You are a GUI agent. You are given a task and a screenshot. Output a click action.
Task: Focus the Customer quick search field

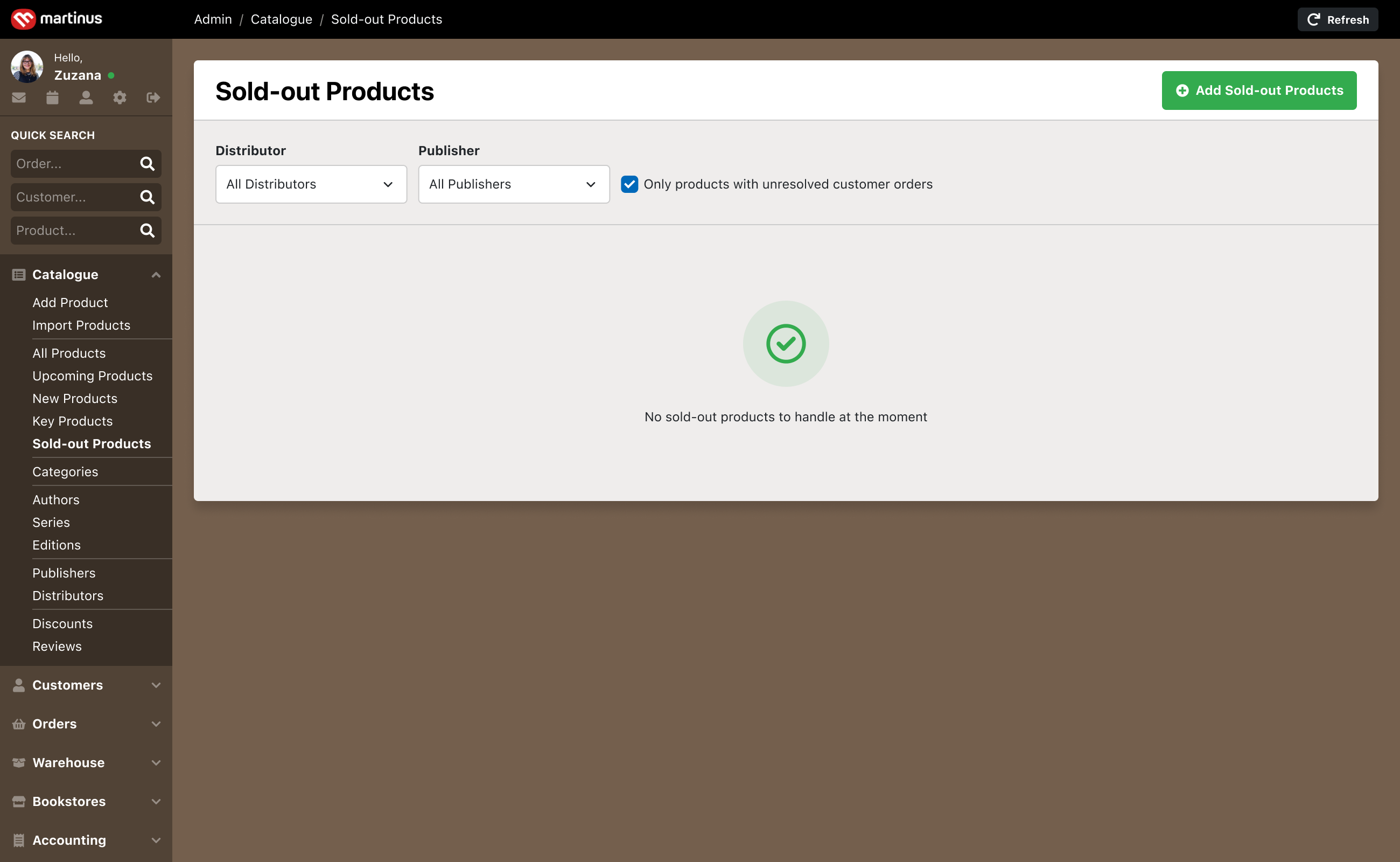[86, 197]
